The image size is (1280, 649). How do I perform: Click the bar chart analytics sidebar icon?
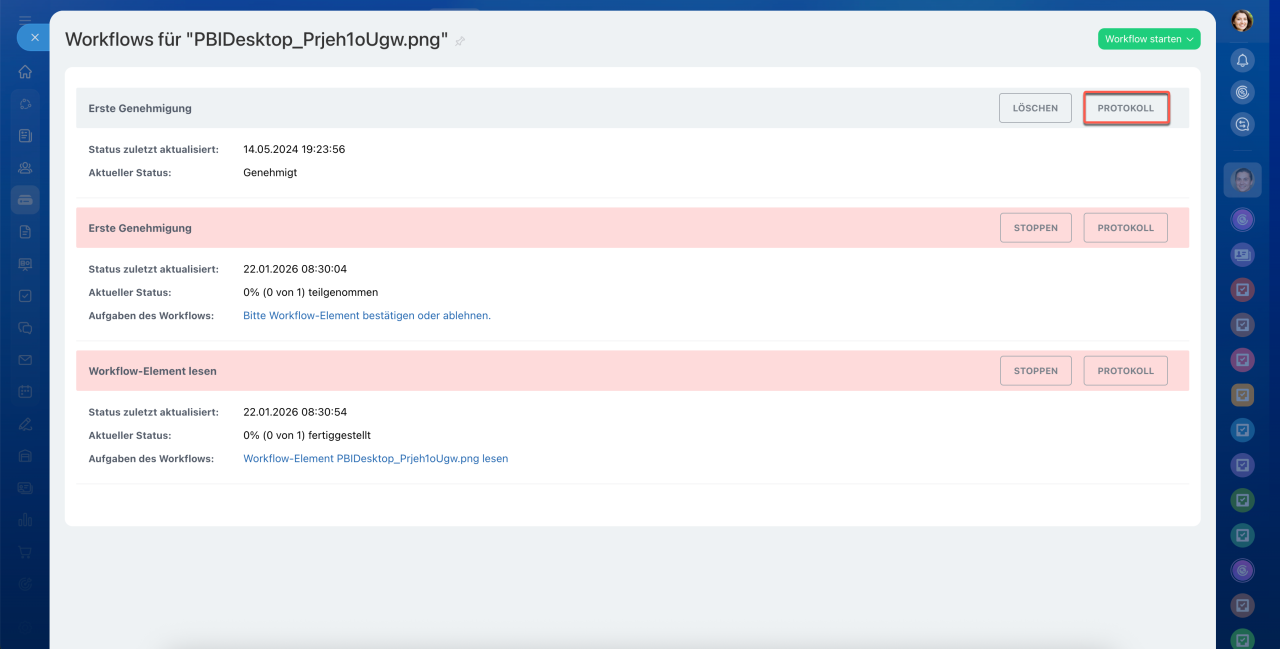[25, 520]
